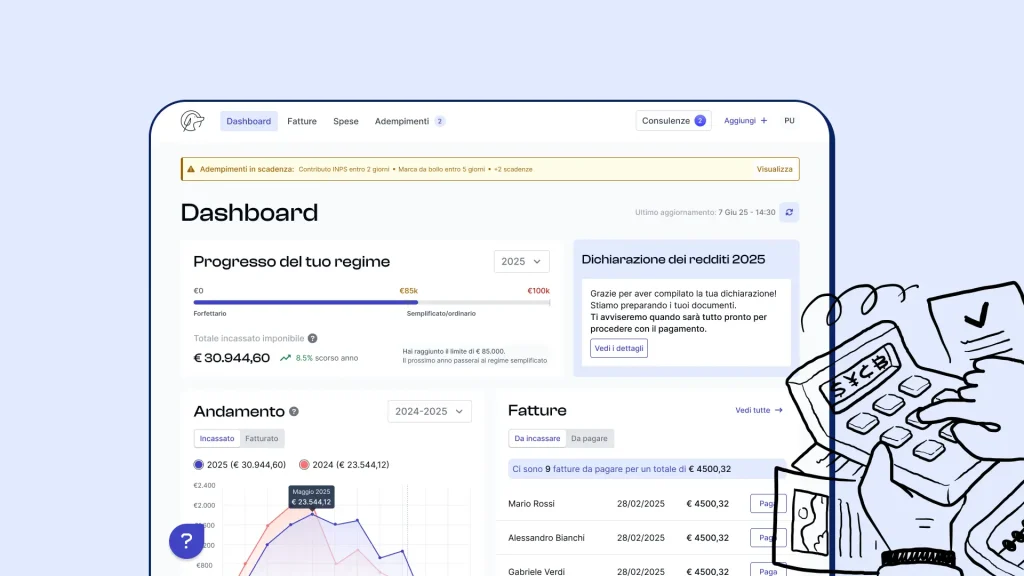The image size is (1024, 576).
Task: Click the Consulenze notification badge
Action: [699, 121]
